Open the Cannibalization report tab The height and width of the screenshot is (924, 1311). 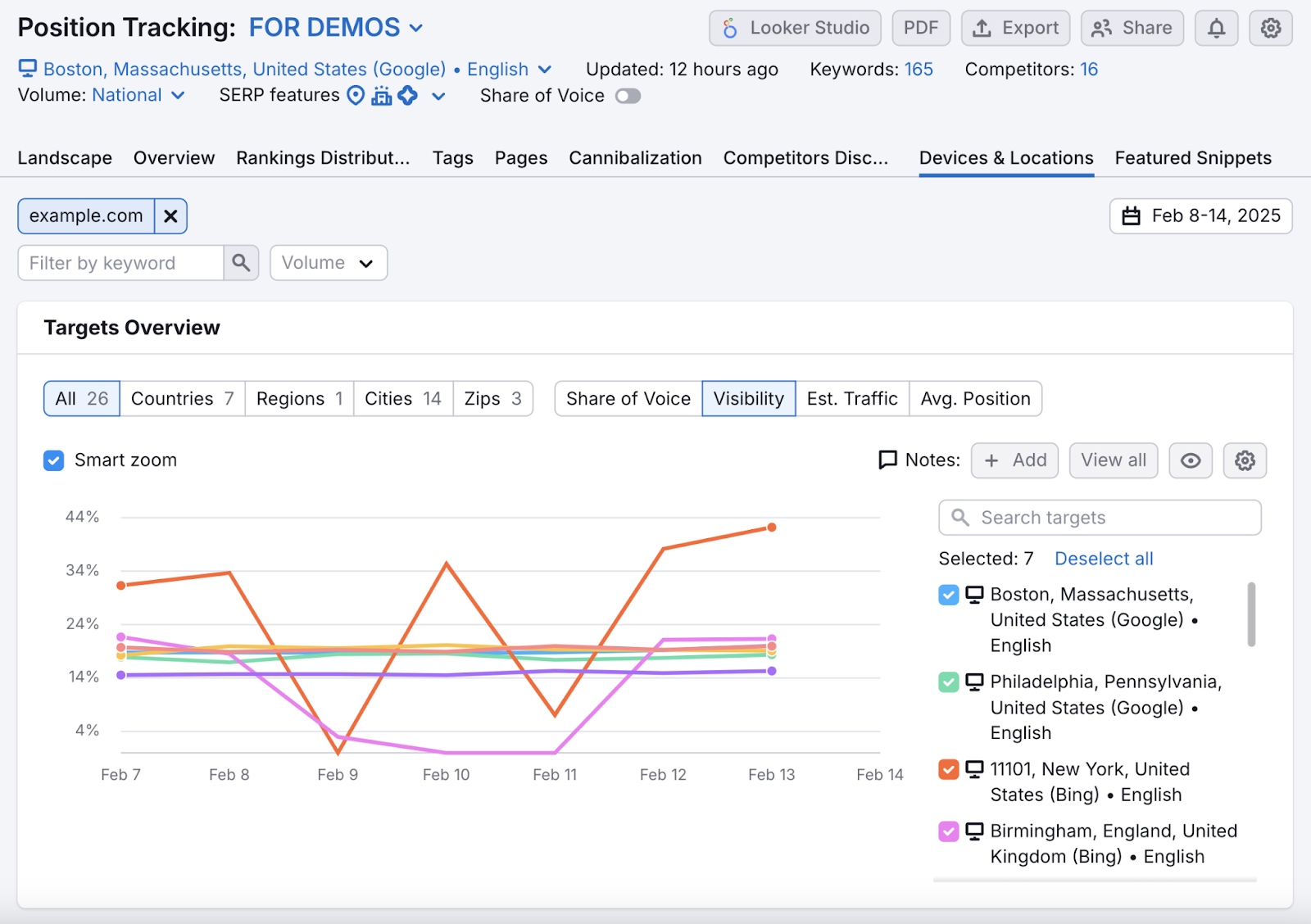click(635, 157)
